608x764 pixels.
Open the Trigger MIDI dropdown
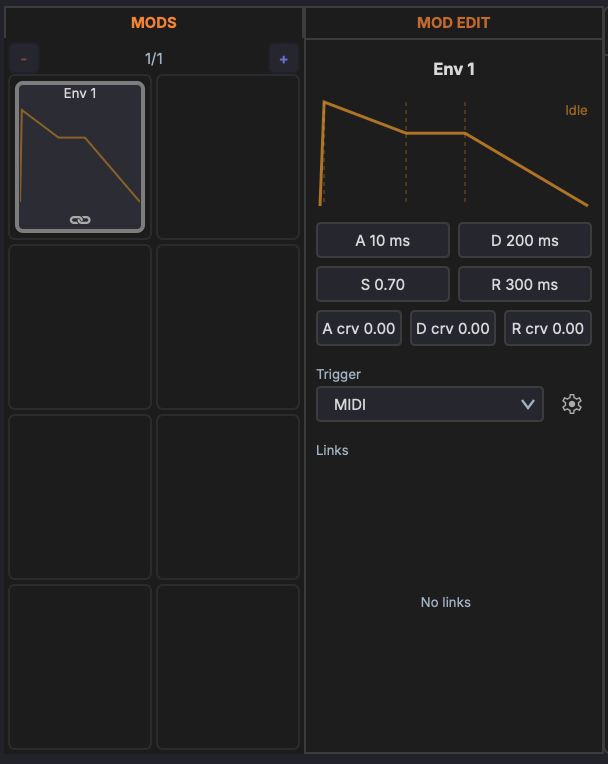(x=430, y=404)
